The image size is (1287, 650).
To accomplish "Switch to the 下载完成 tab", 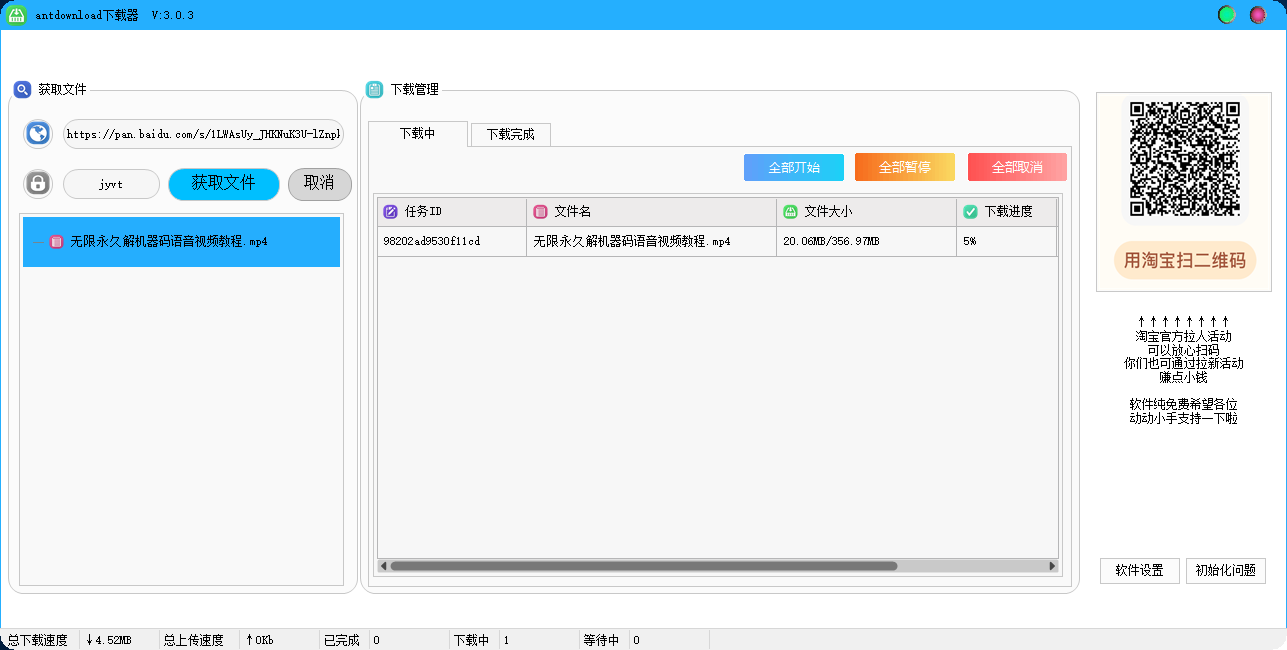I will coord(510,135).
